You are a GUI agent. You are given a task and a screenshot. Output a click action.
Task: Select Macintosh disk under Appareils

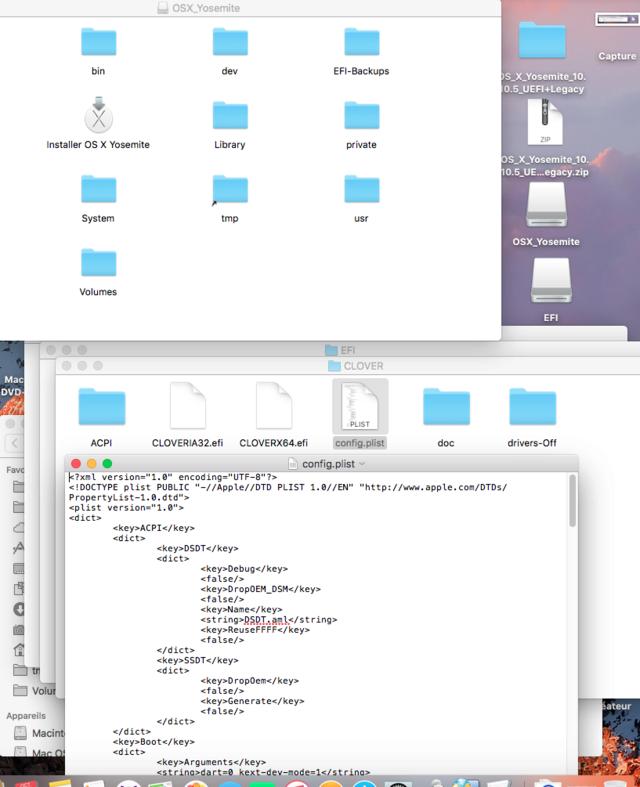(x=39, y=733)
